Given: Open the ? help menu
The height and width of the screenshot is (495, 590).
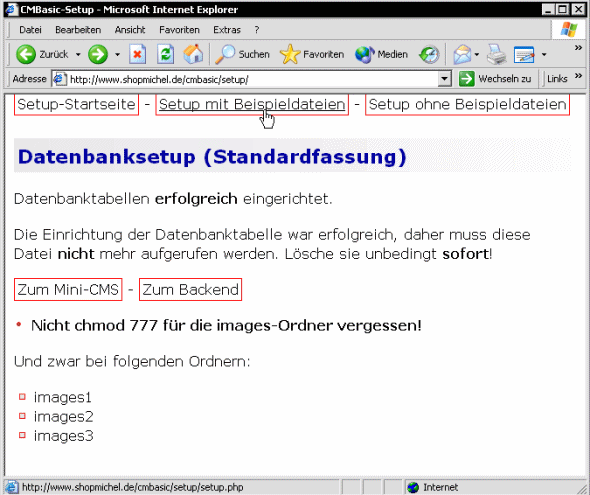Looking at the screenshot, I should pyautogui.click(x=257, y=30).
